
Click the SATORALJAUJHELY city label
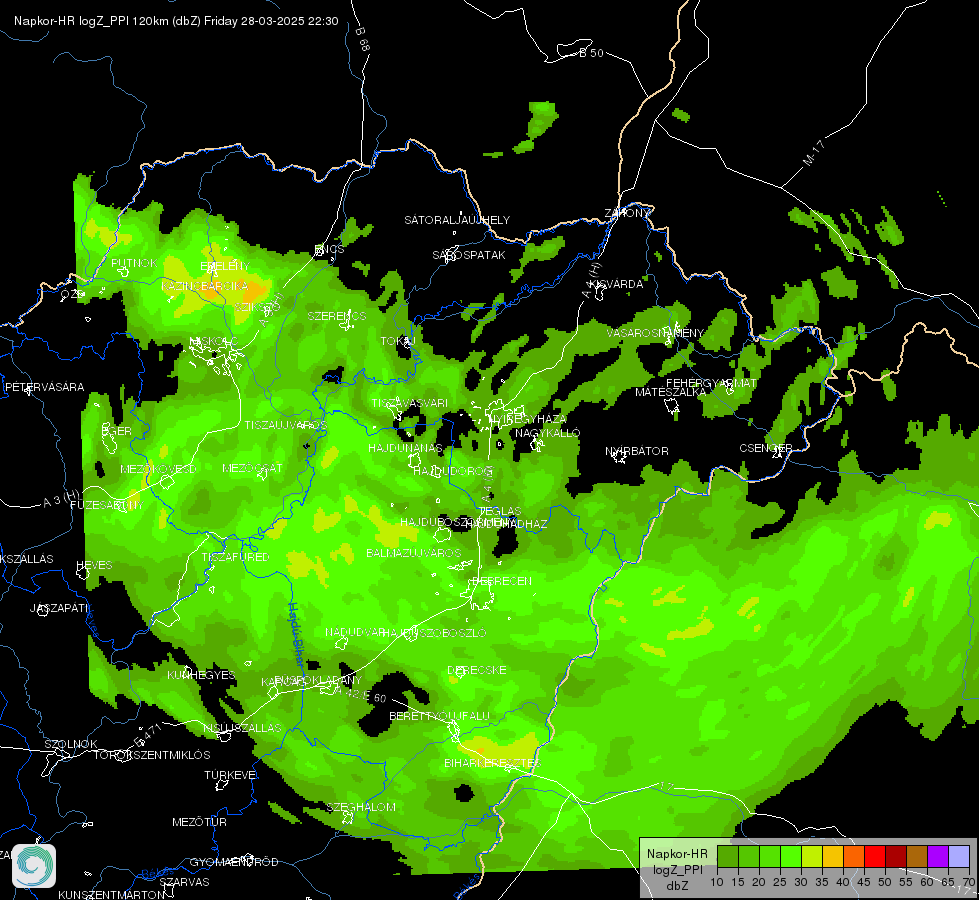tap(457, 220)
